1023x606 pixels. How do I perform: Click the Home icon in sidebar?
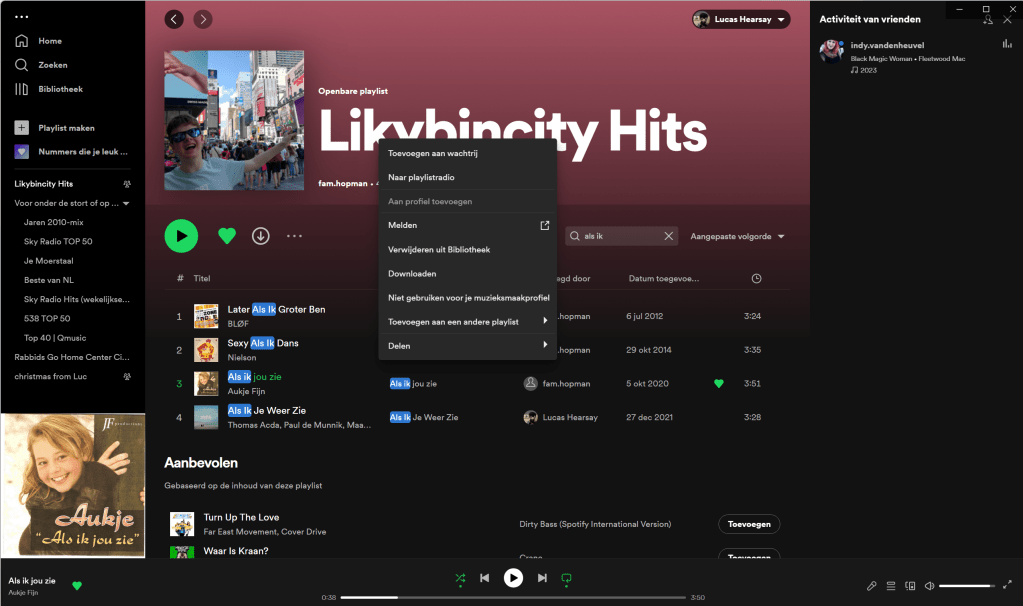[21, 41]
